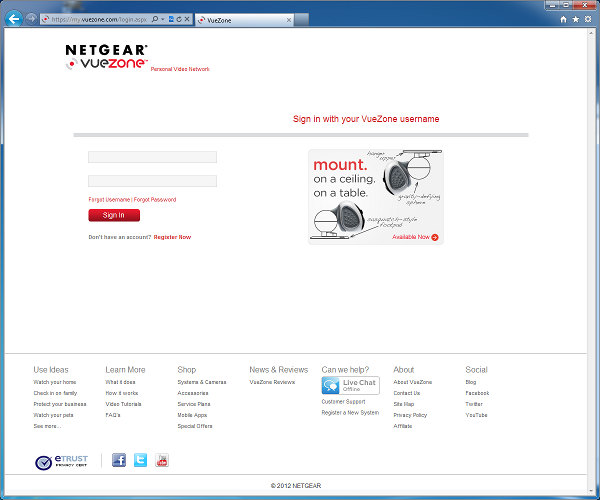Image resolution: width=600 pixels, height=500 pixels.
Task: Refresh the page with the reload icon
Action: (179, 19)
